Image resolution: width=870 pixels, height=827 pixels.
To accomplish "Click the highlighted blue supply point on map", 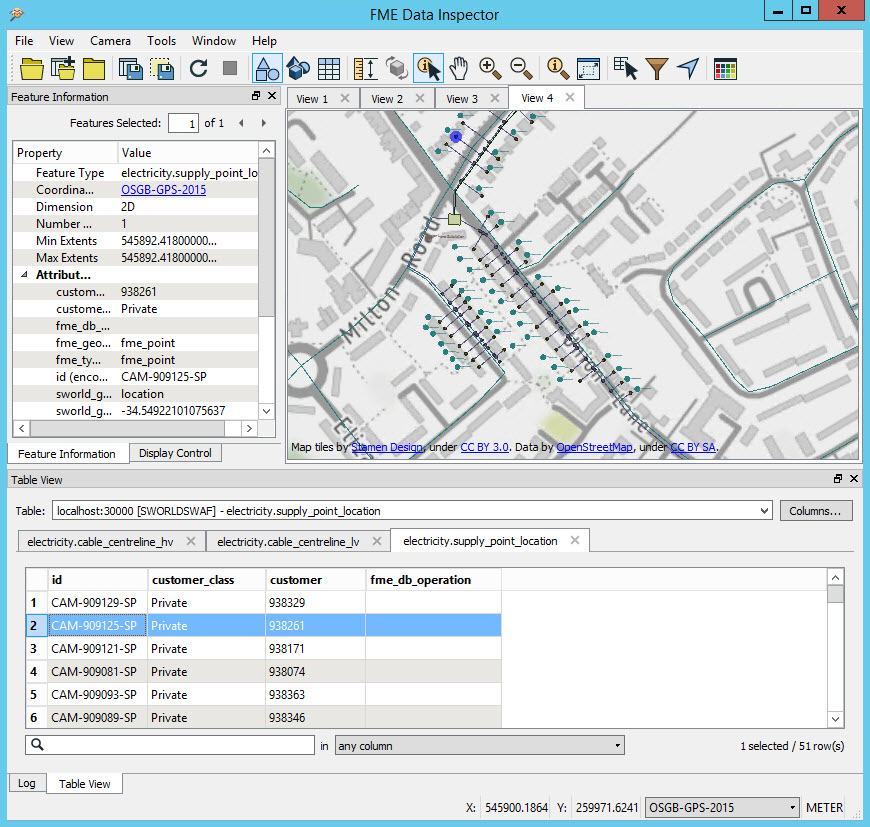I will [x=456, y=136].
